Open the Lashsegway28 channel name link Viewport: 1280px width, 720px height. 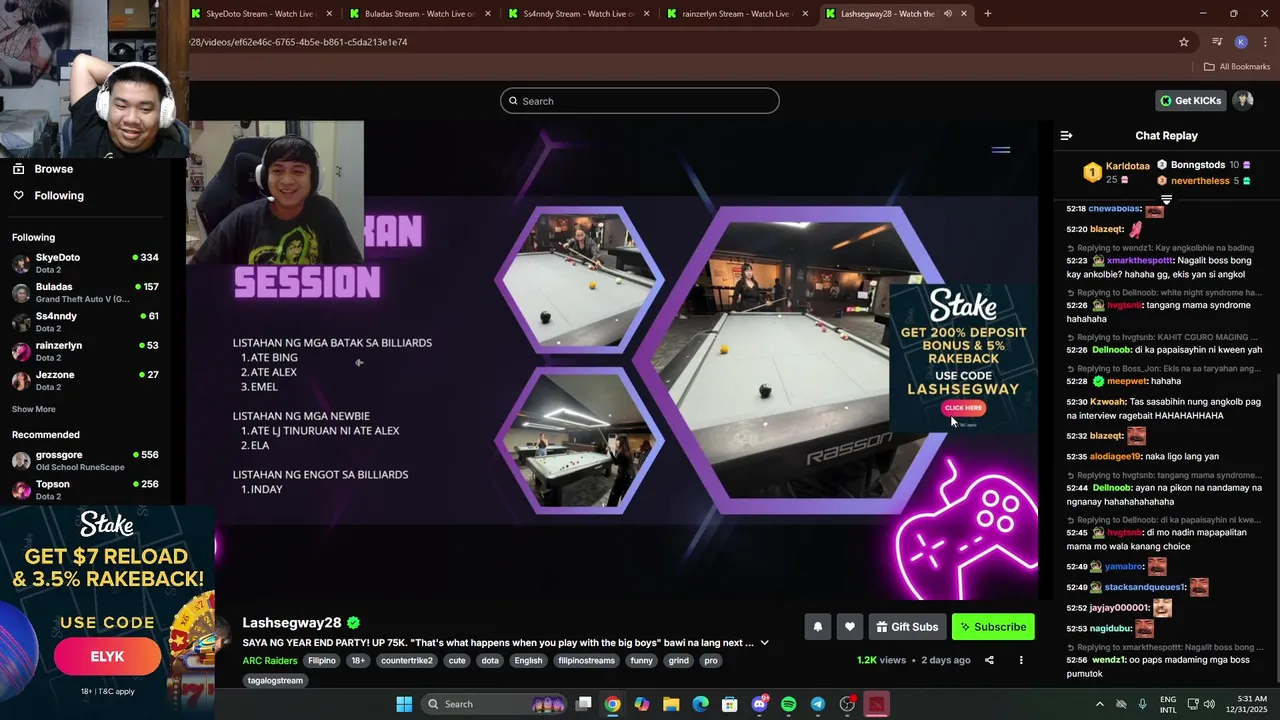(x=292, y=623)
